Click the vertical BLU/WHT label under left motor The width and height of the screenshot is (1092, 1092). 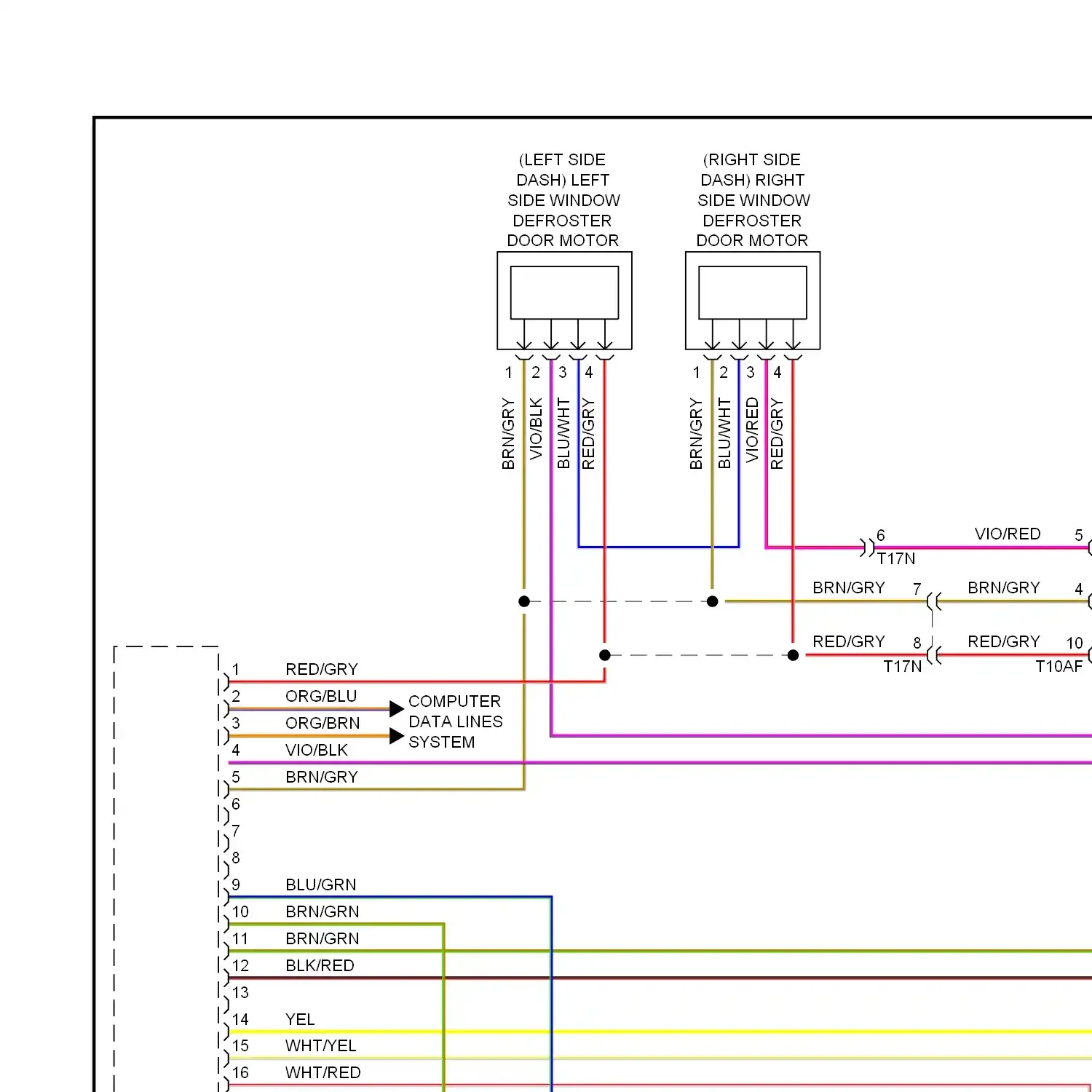[563, 433]
